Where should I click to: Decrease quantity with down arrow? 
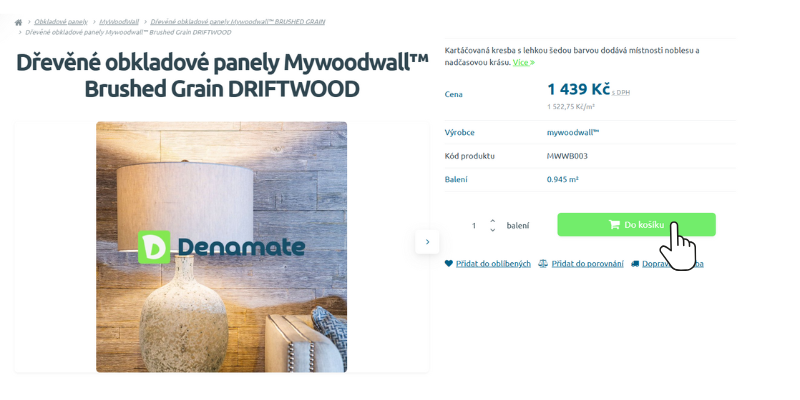(x=492, y=230)
